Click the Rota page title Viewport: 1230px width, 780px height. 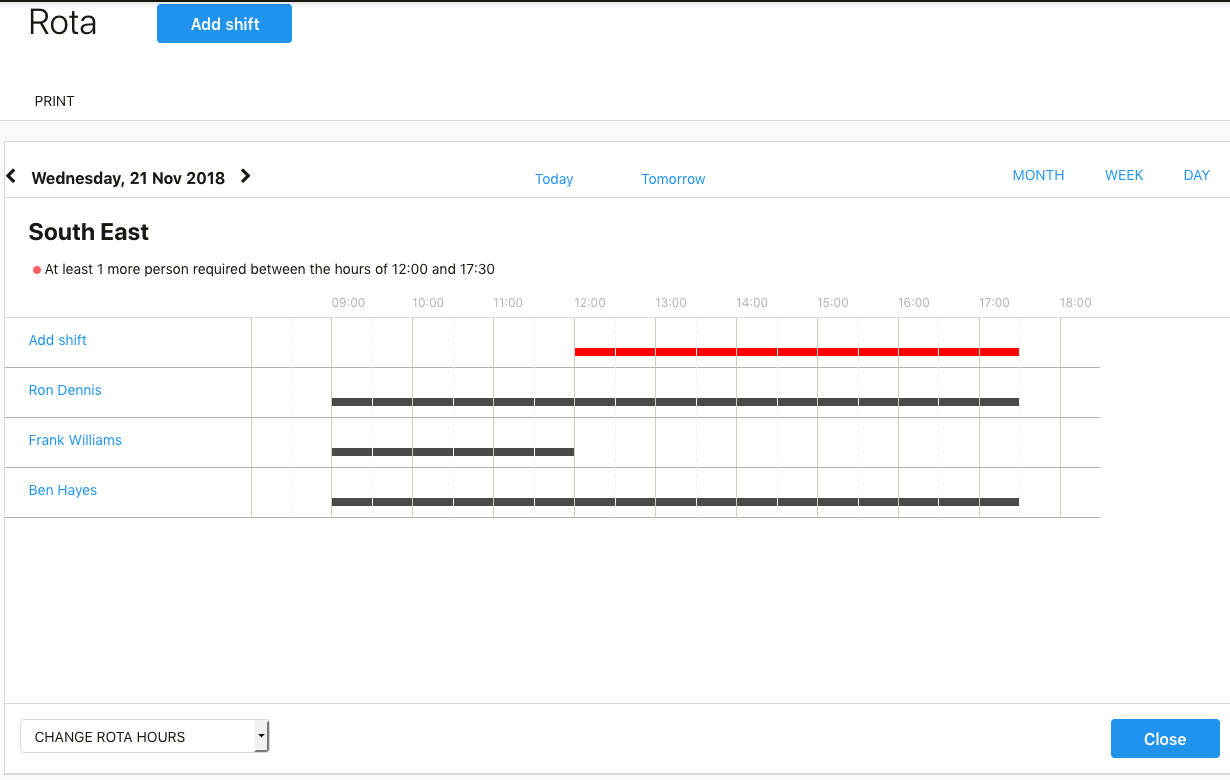point(63,22)
